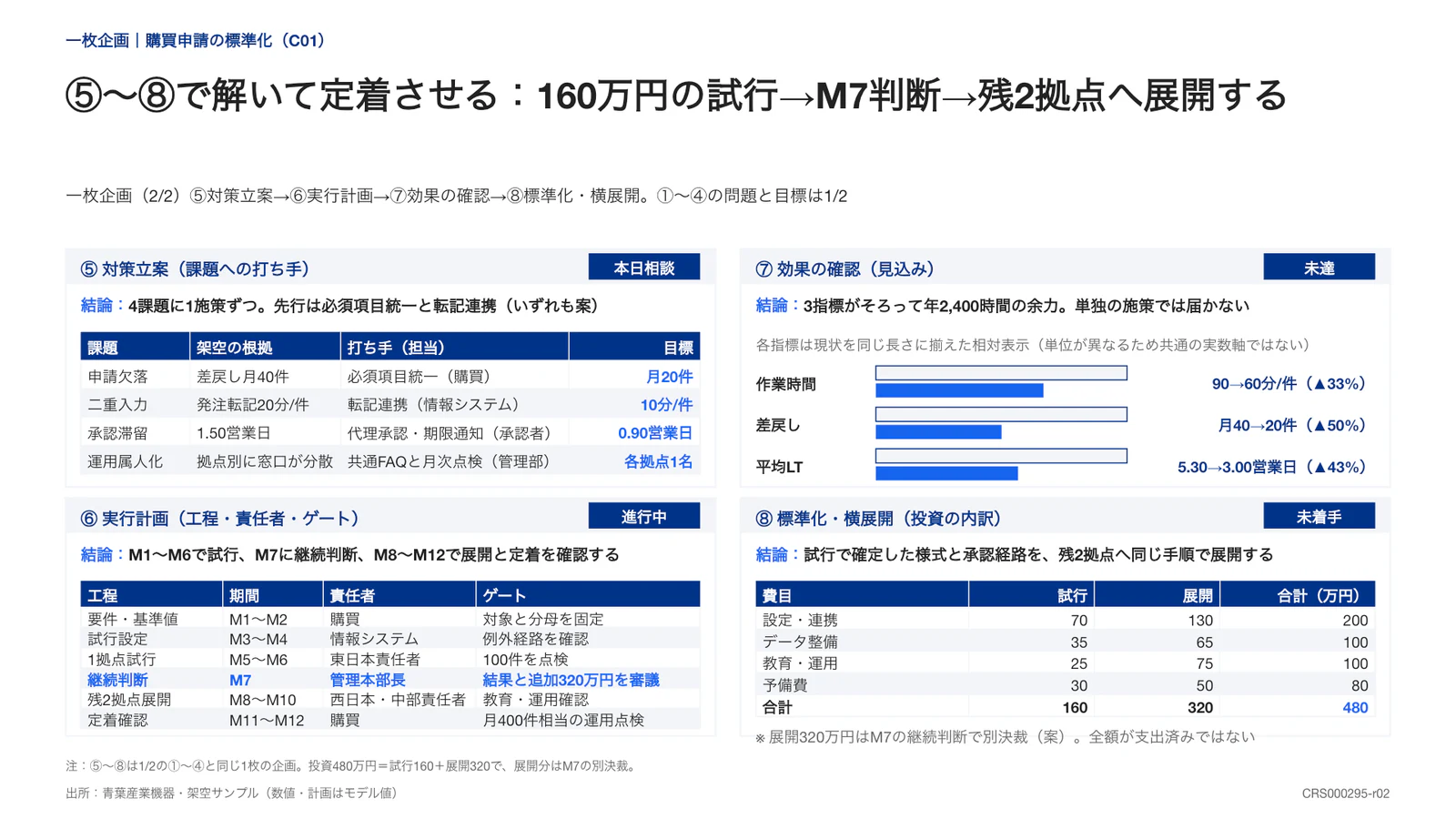Click the 1拠点試行 process row label
The width and height of the screenshot is (1456, 819).
point(122,660)
